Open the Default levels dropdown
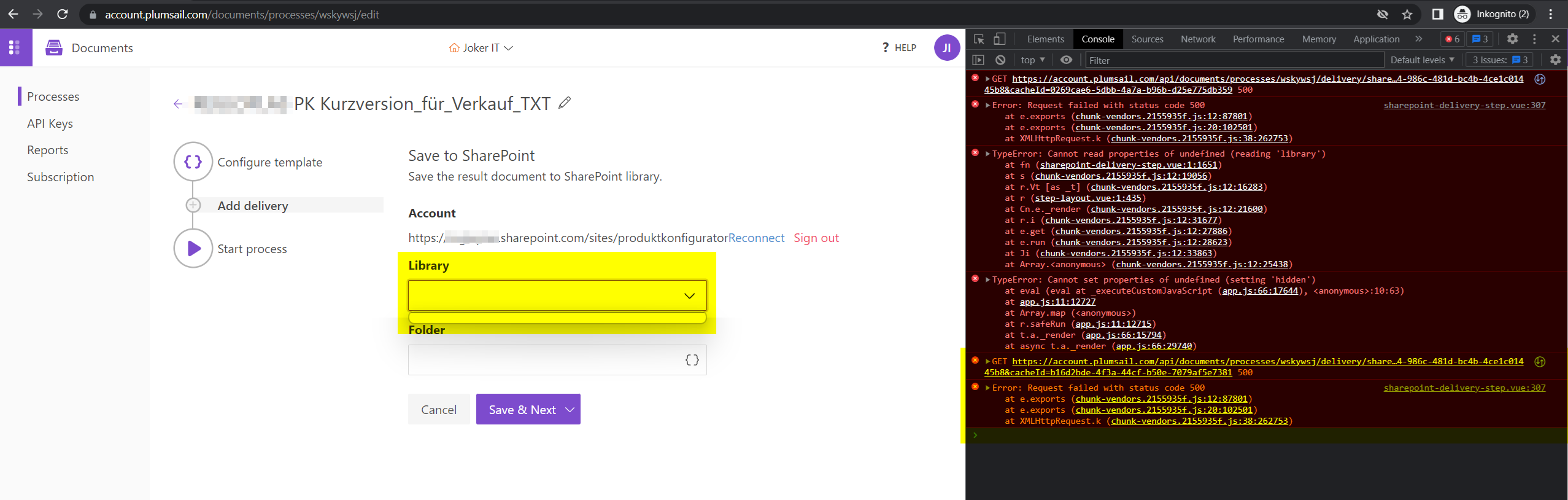 click(x=1422, y=60)
